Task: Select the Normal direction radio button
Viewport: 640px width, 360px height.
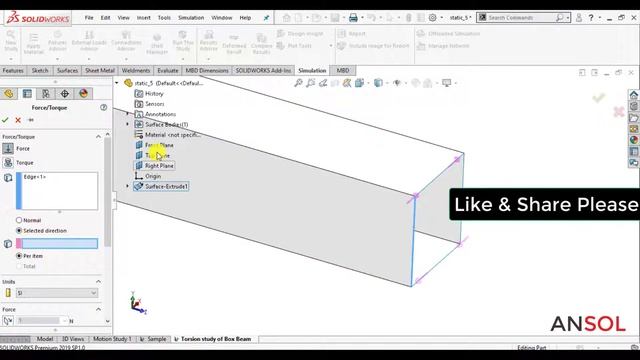Action: pyautogui.click(x=19, y=220)
